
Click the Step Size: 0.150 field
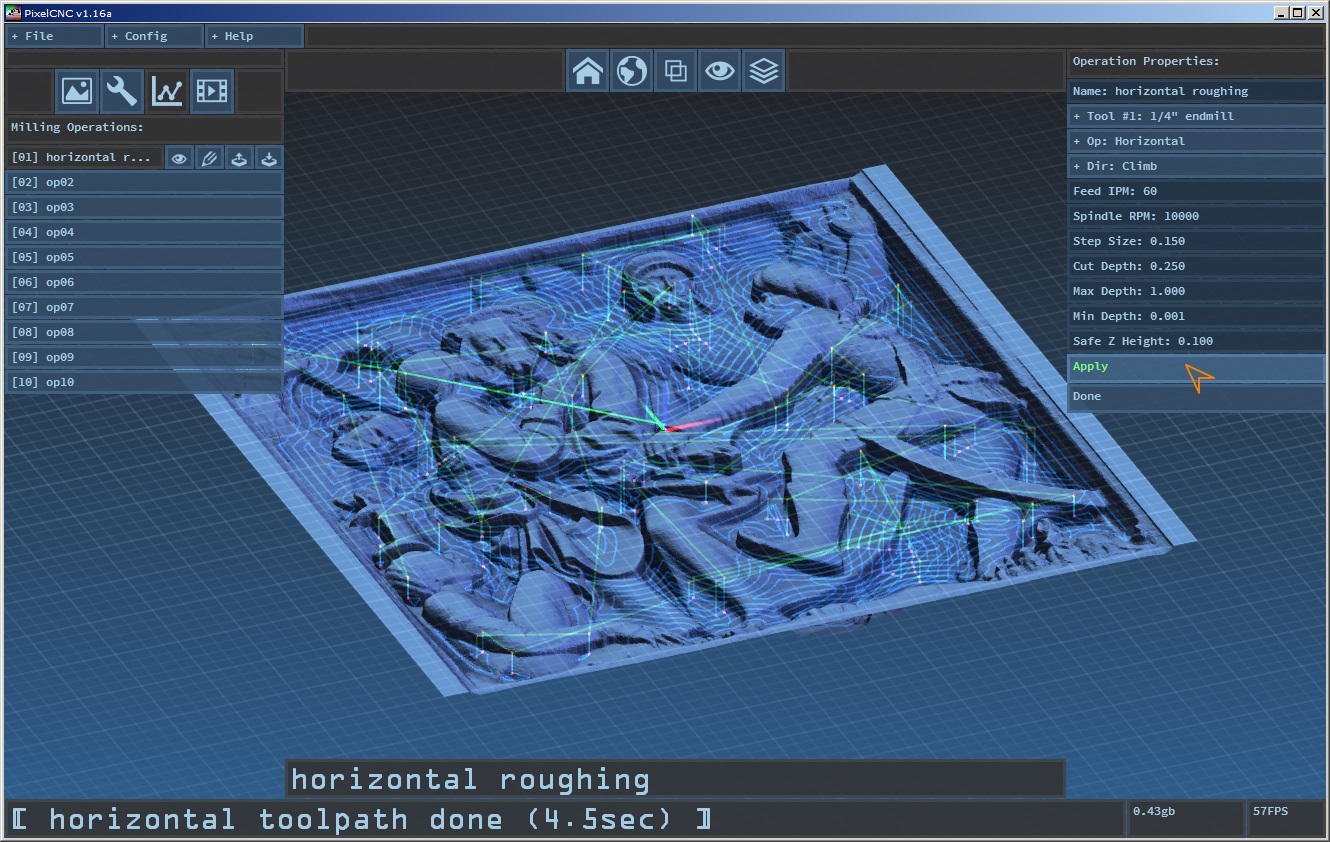click(x=1196, y=241)
